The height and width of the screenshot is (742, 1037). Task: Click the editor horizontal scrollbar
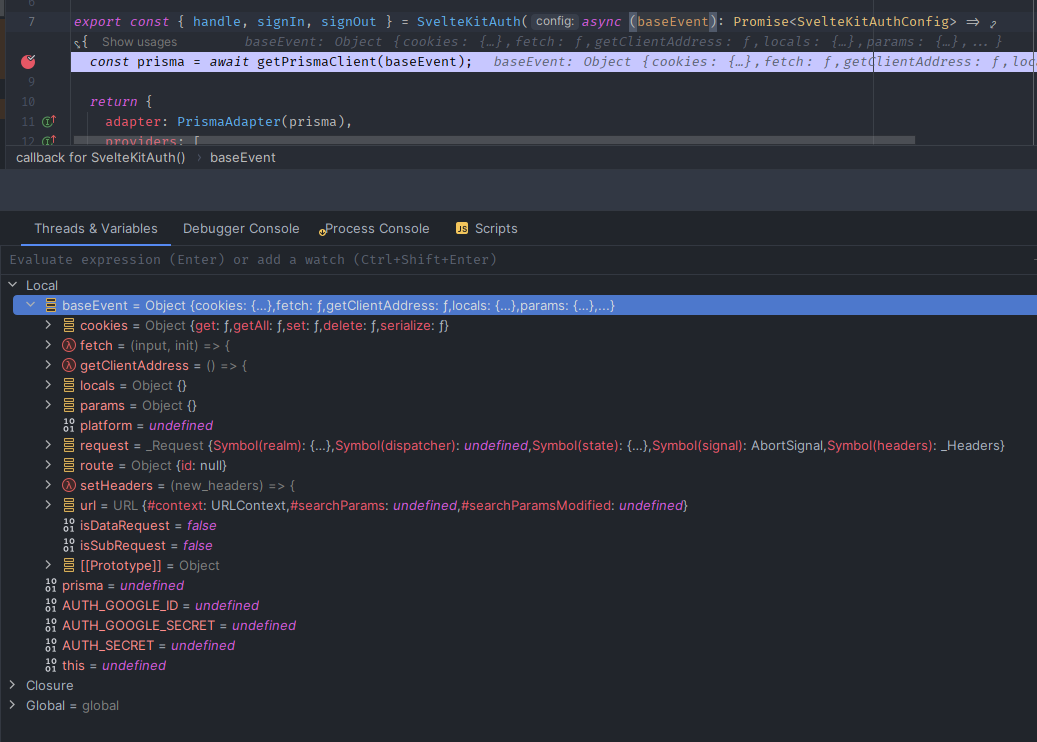coord(494,140)
